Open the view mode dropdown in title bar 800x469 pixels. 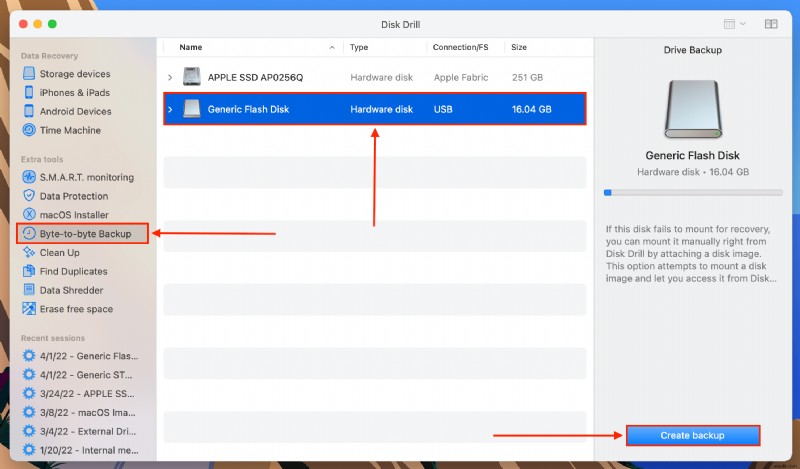[735, 24]
